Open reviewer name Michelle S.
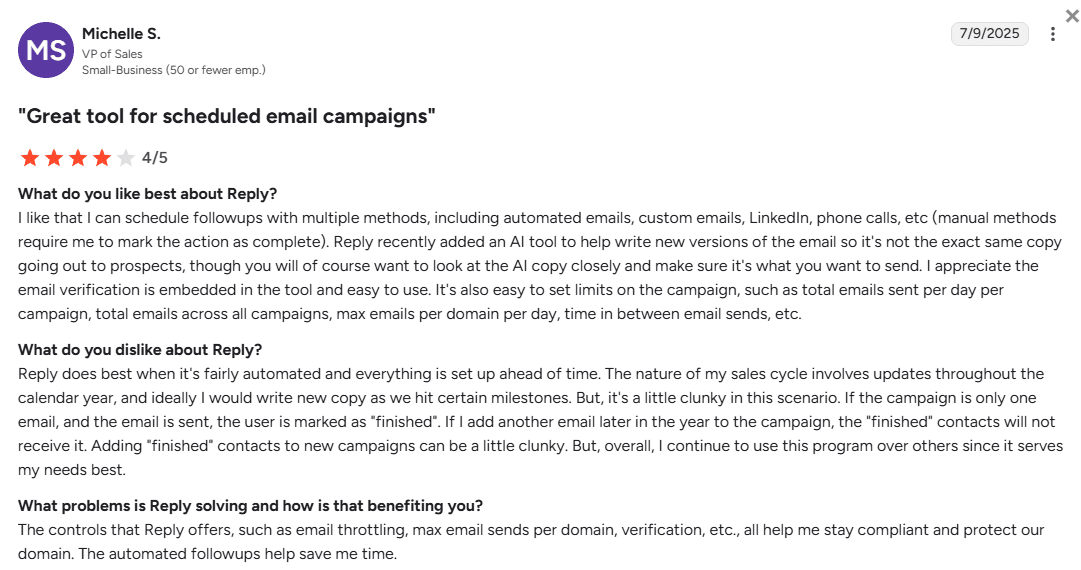This screenshot has width=1081, height=570. 121,34
